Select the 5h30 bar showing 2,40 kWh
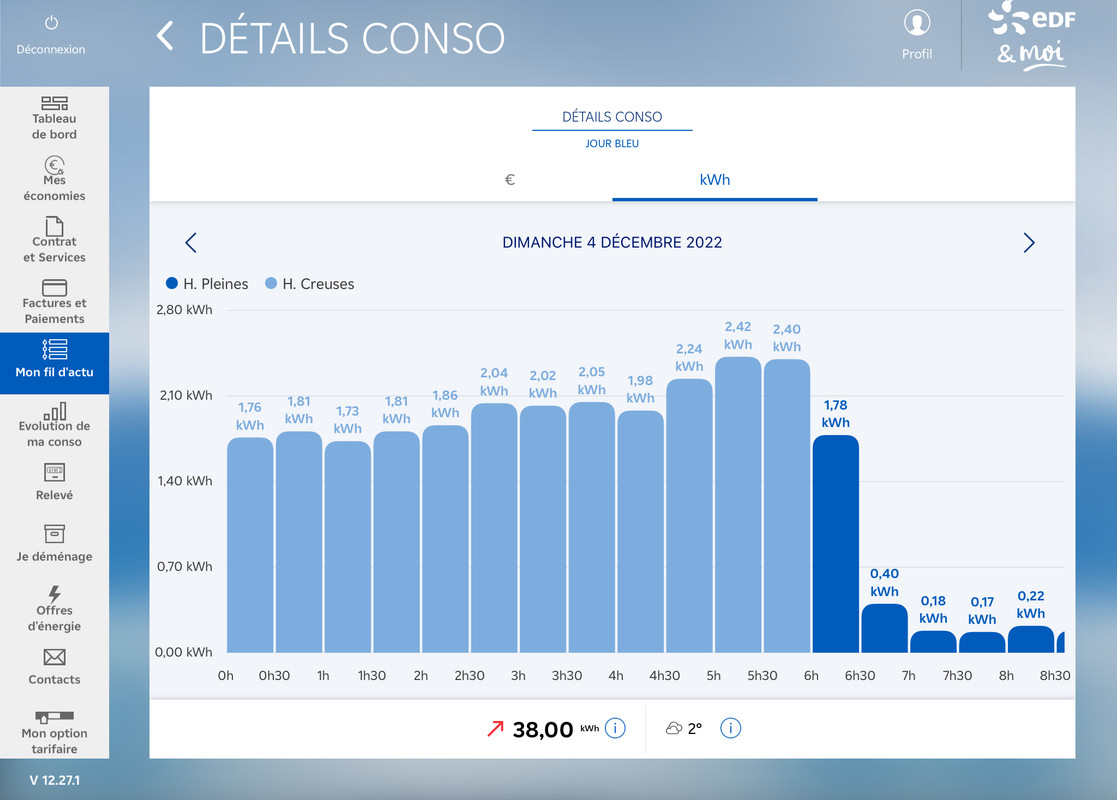 pos(786,506)
